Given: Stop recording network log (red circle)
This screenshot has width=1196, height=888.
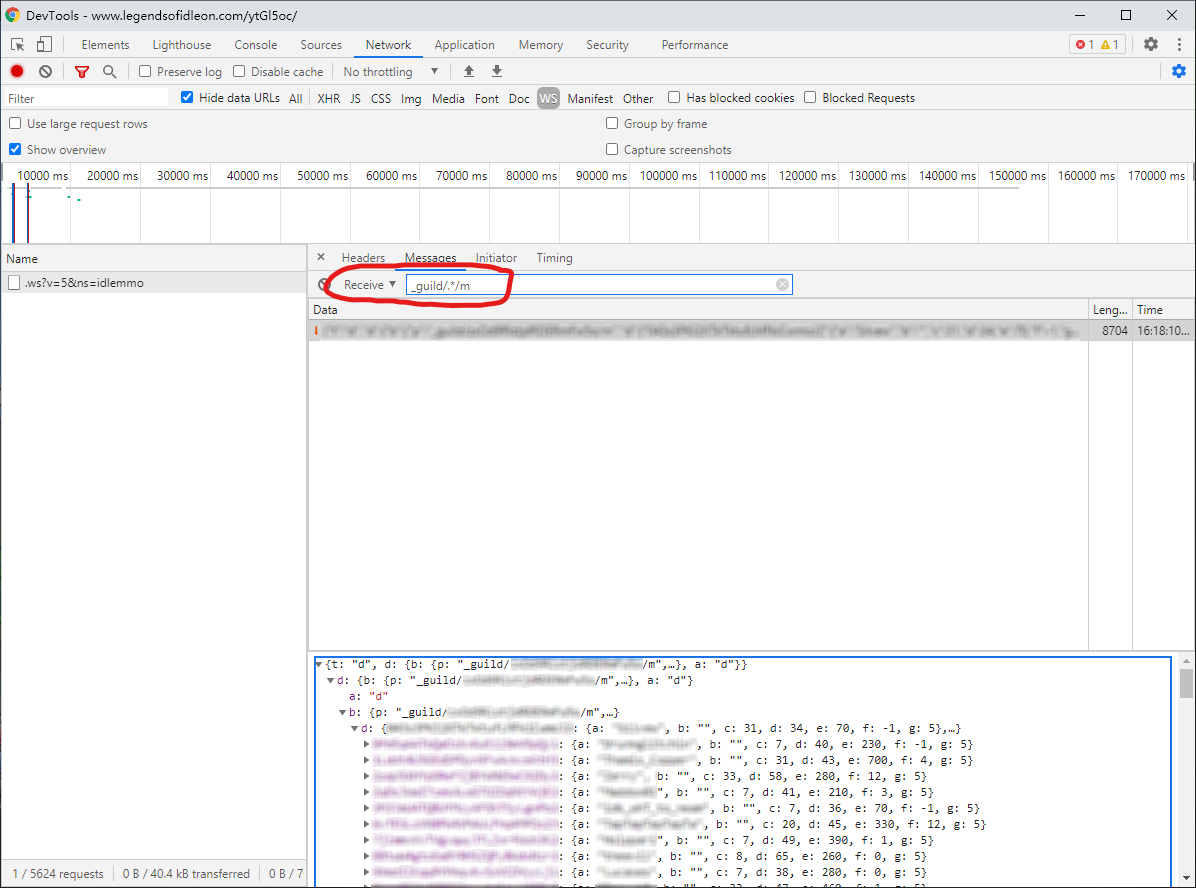Looking at the screenshot, I should point(17,71).
